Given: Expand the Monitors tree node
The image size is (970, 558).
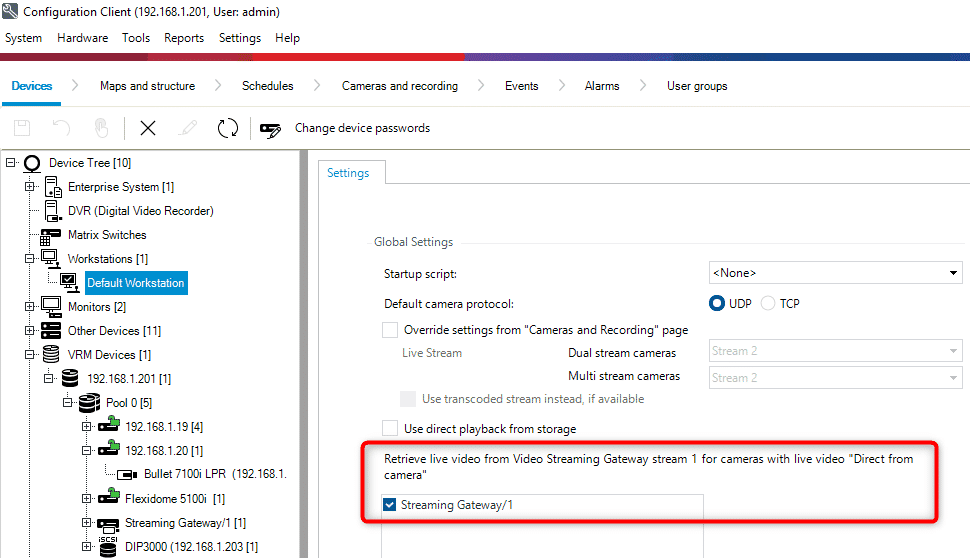Looking at the screenshot, I should (x=30, y=307).
